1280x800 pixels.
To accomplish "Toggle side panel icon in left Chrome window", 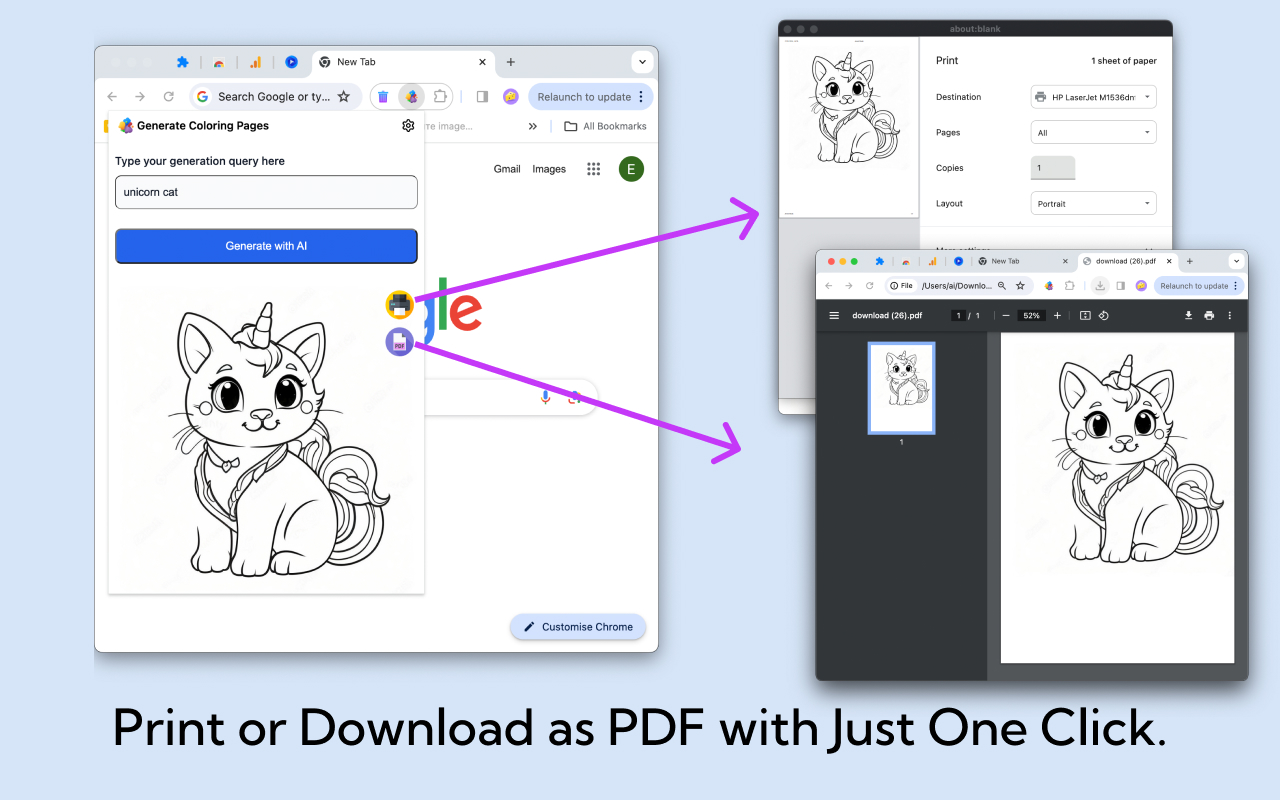I will (482, 97).
